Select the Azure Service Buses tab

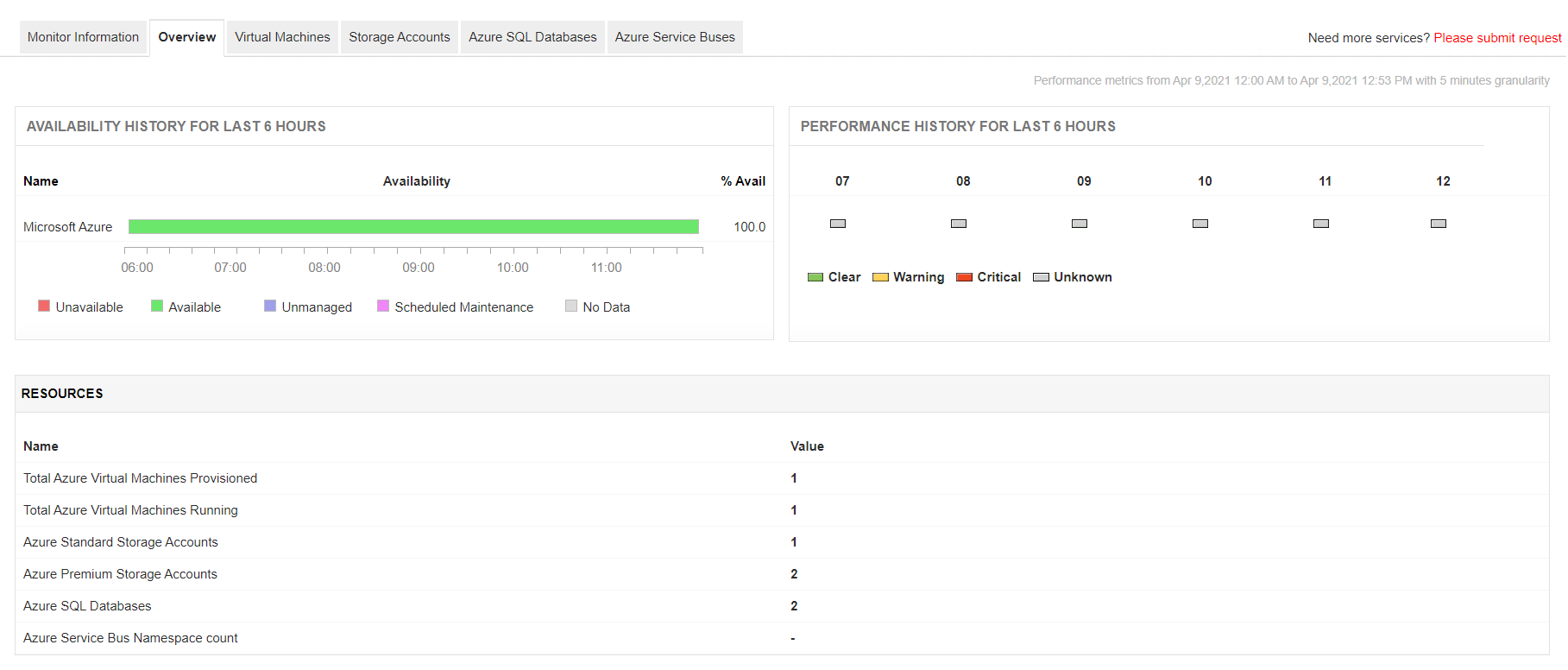[x=675, y=37]
